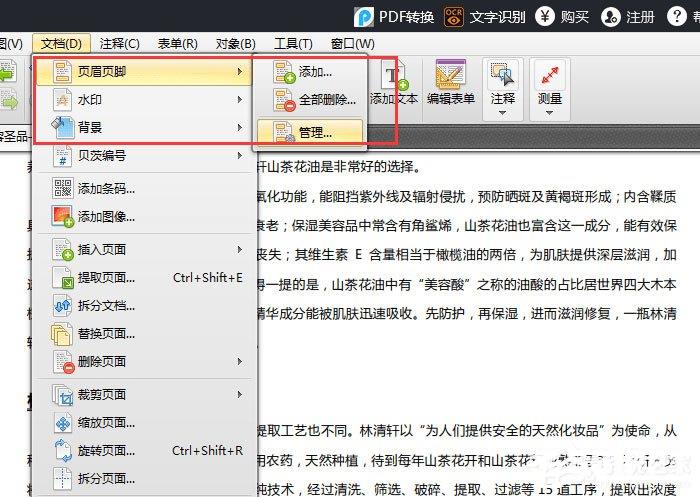Open the dropdown arrow under 测量

click(550, 113)
